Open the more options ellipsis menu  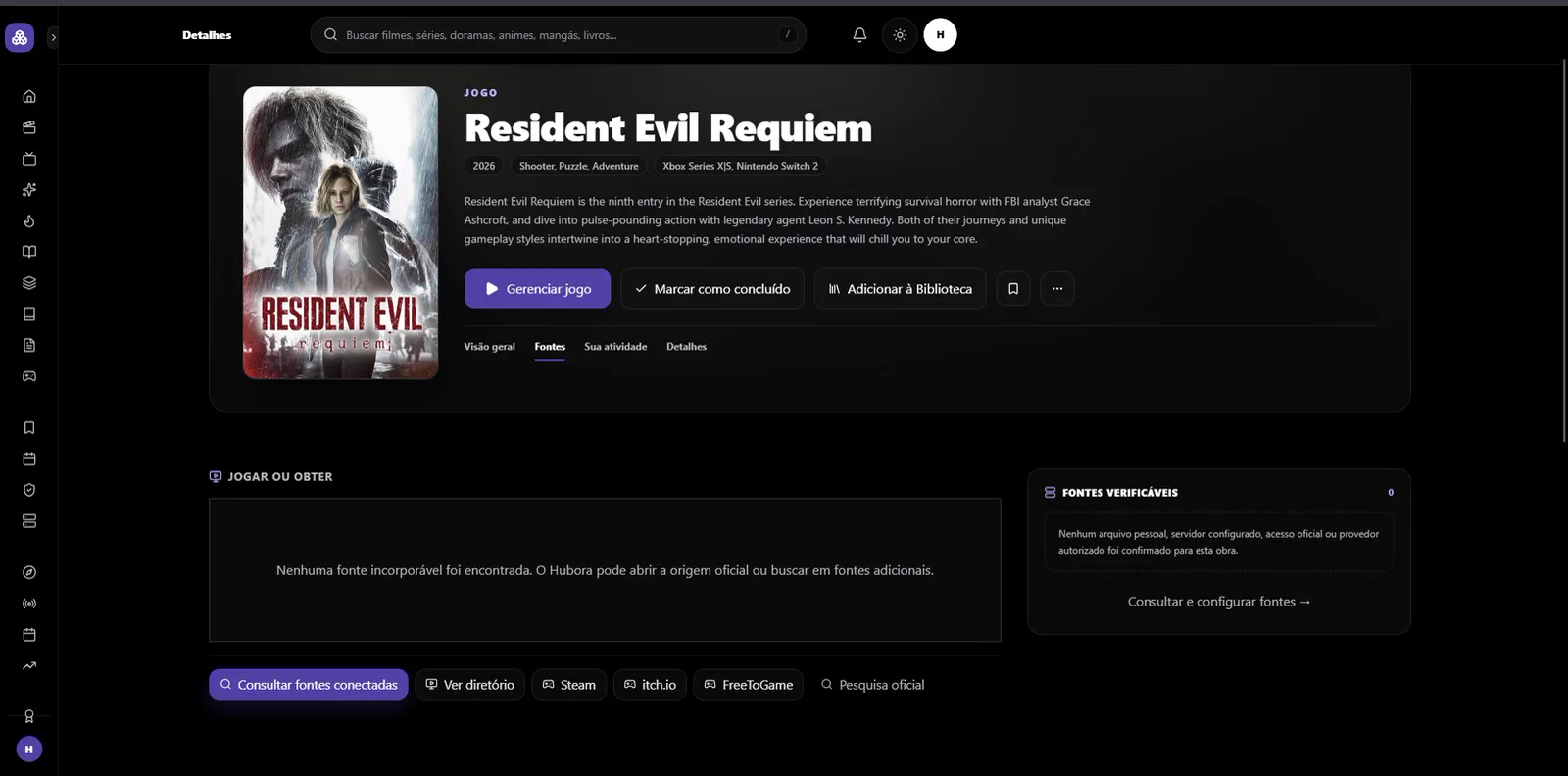[x=1057, y=289]
